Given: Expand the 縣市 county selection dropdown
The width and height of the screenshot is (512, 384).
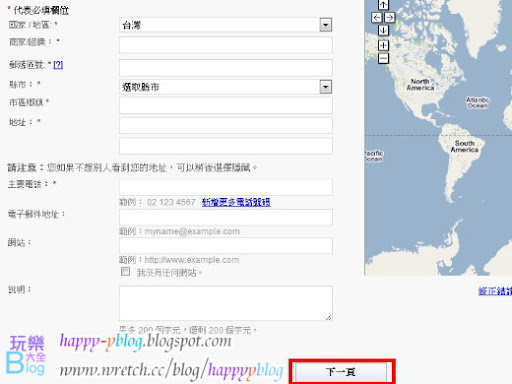Looking at the screenshot, I should coord(226,87).
